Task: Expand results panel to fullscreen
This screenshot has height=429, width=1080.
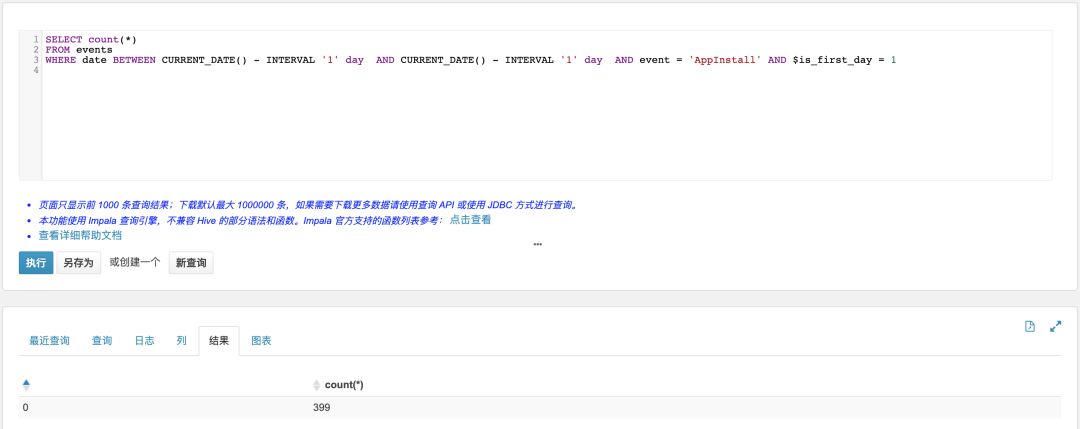Action: [x=1055, y=326]
